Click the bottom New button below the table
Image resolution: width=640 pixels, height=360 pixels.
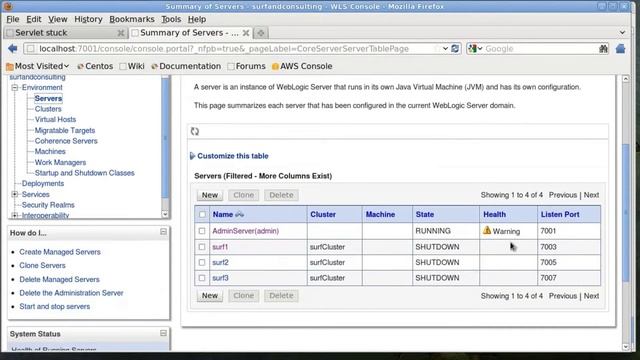click(210, 296)
